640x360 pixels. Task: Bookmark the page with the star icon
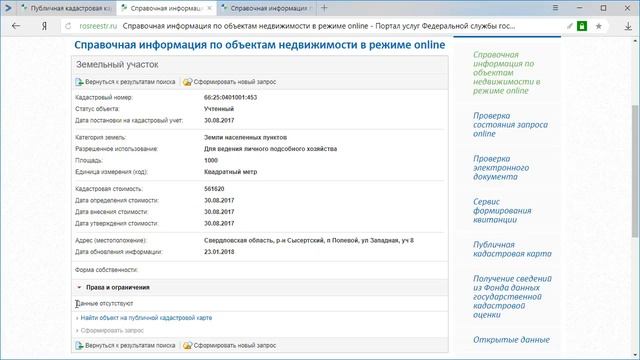[x=598, y=26]
